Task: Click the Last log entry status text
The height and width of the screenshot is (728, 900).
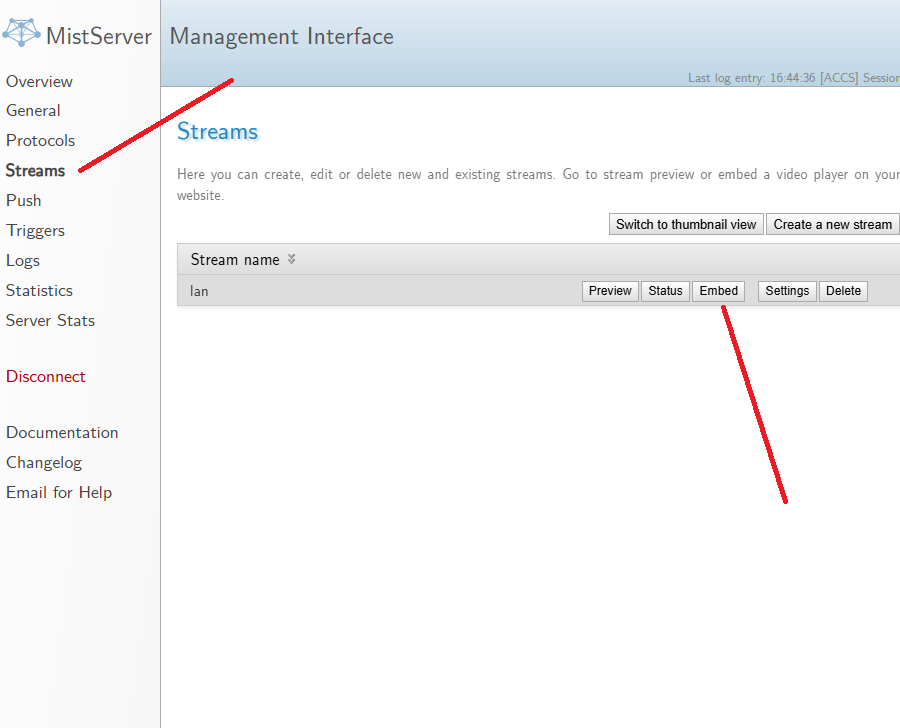Action: (x=794, y=78)
